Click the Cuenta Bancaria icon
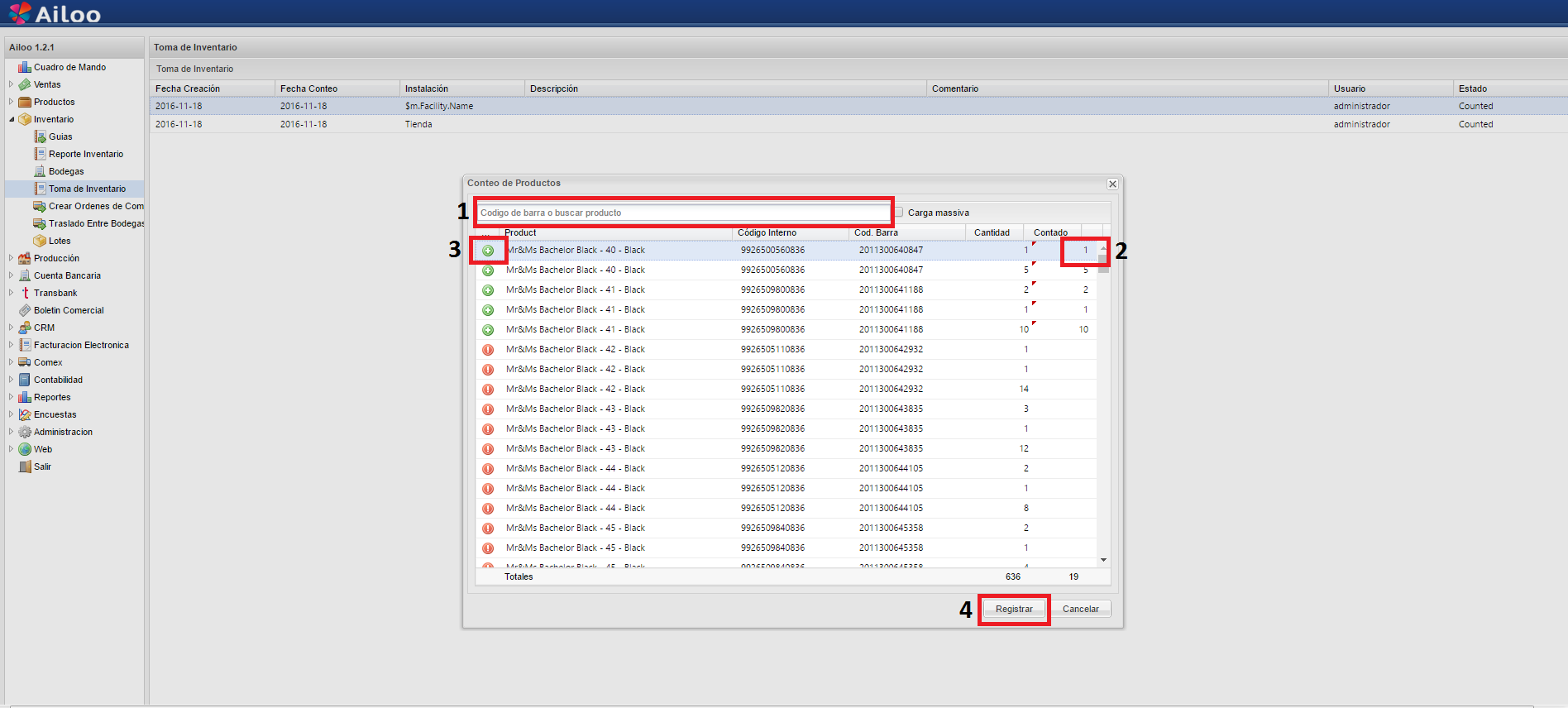This screenshot has height=708, width=1568. click(x=25, y=275)
